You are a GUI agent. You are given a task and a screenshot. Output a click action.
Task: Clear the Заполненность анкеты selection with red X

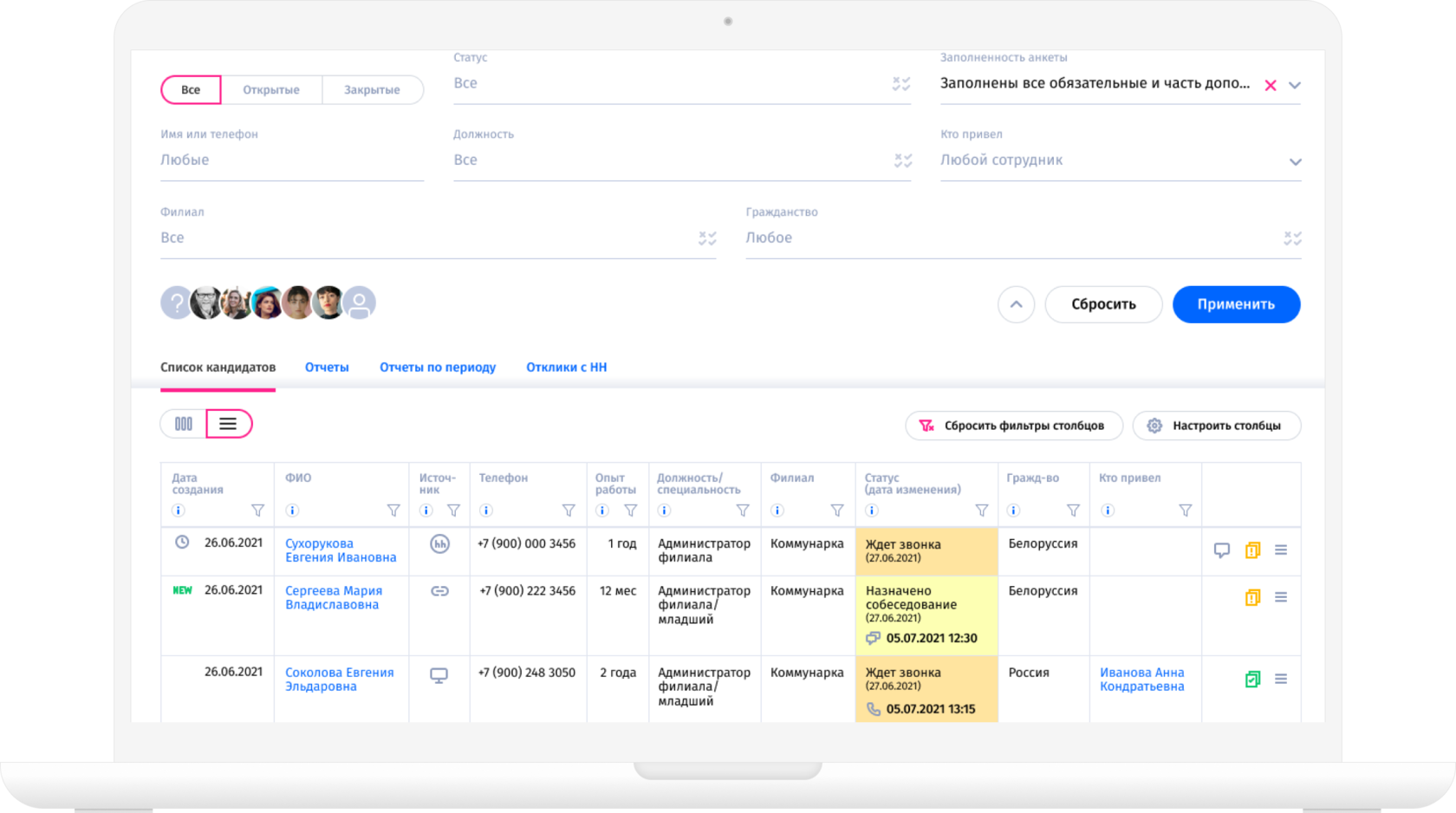tap(1271, 85)
